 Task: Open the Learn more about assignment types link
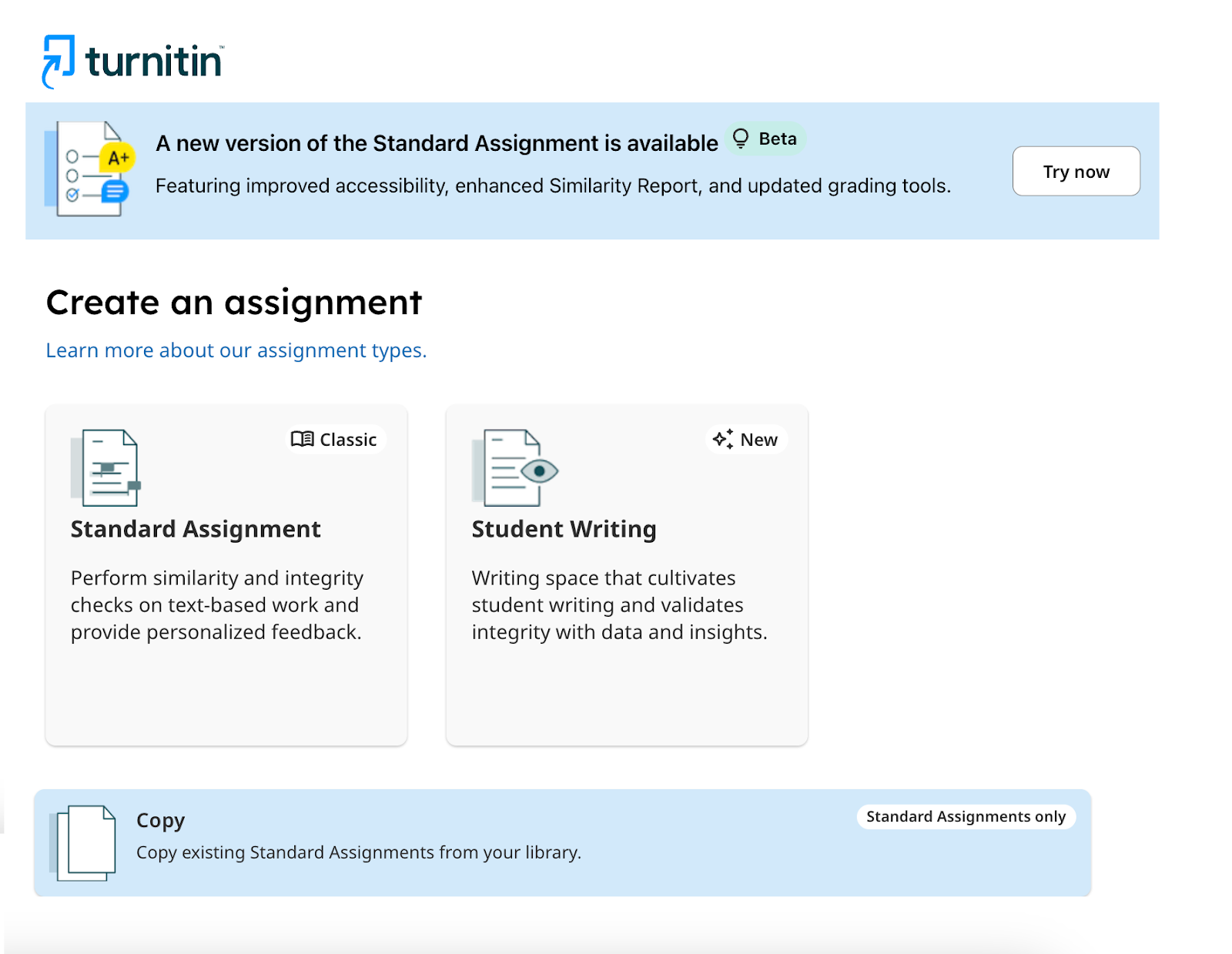click(236, 350)
